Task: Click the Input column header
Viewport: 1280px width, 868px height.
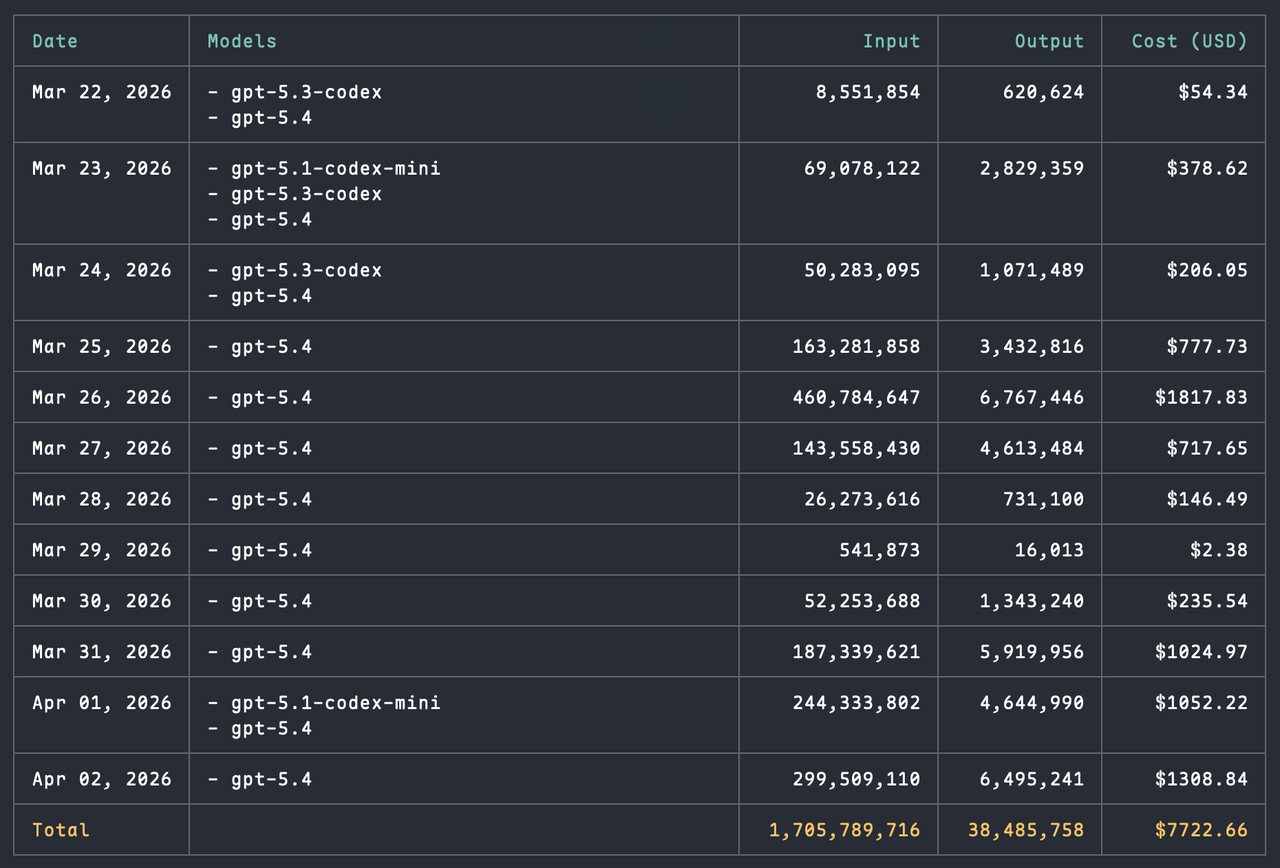Action: point(891,41)
